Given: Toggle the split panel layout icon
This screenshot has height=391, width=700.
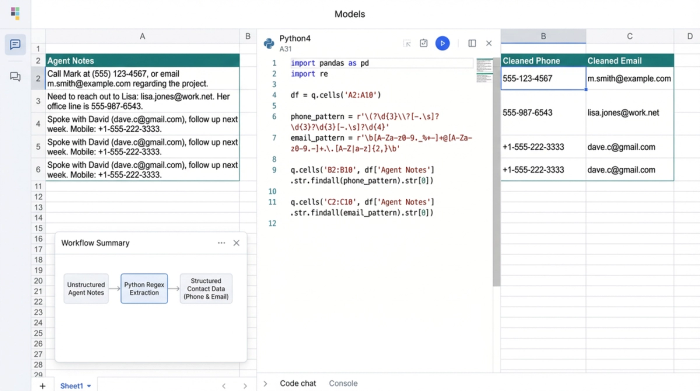Looking at the screenshot, I should 472,43.
